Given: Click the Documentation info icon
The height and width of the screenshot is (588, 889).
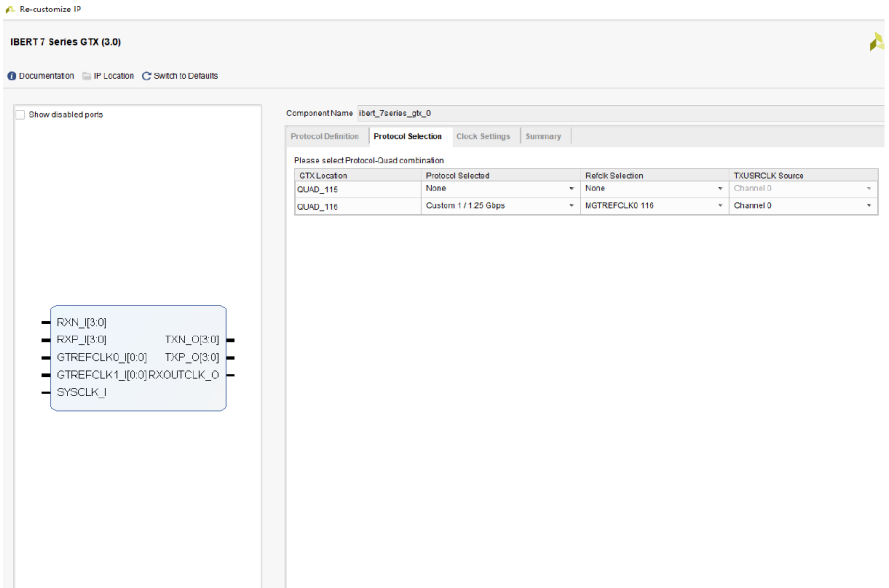Looking at the screenshot, I should coord(11,76).
